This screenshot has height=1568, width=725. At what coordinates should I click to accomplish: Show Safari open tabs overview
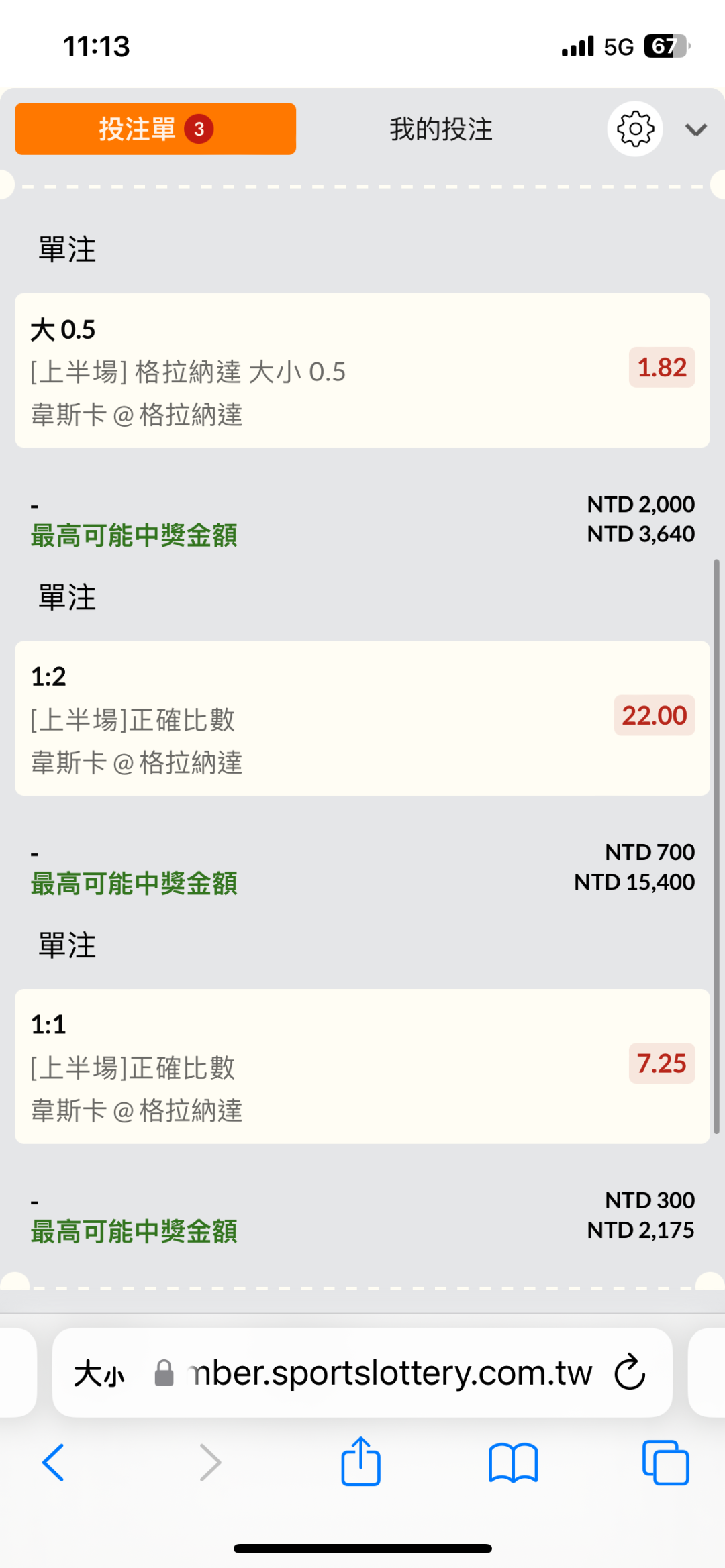(x=665, y=1463)
